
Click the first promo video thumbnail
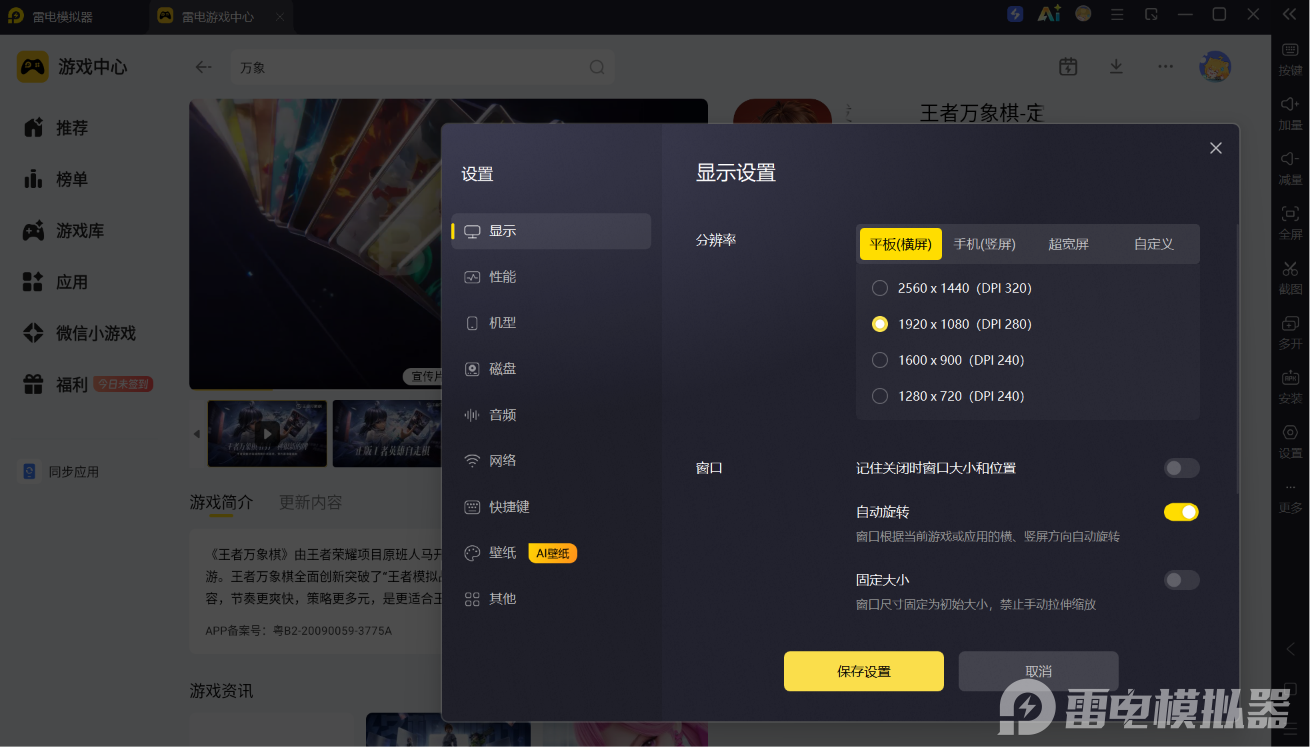267,434
